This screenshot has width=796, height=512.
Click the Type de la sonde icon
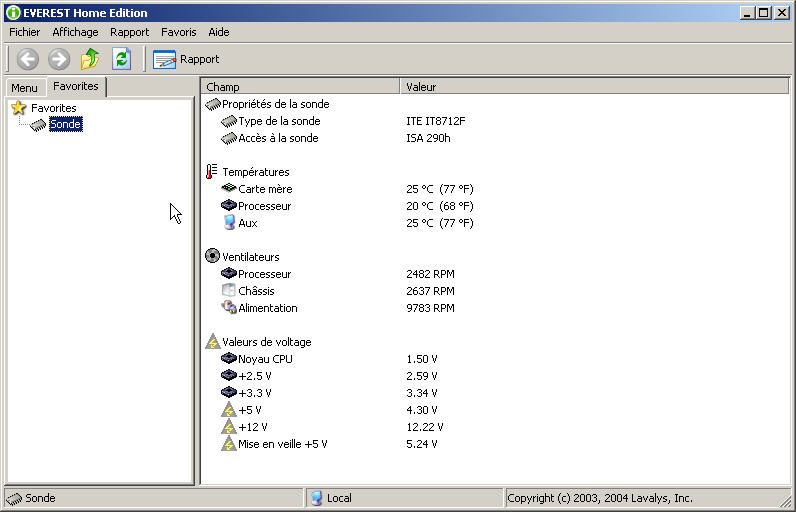point(229,121)
